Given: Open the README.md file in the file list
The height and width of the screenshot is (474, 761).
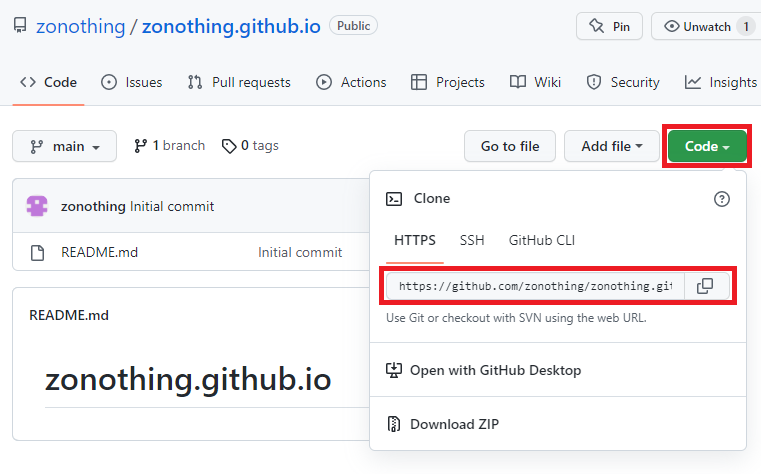Looking at the screenshot, I should 99,252.
